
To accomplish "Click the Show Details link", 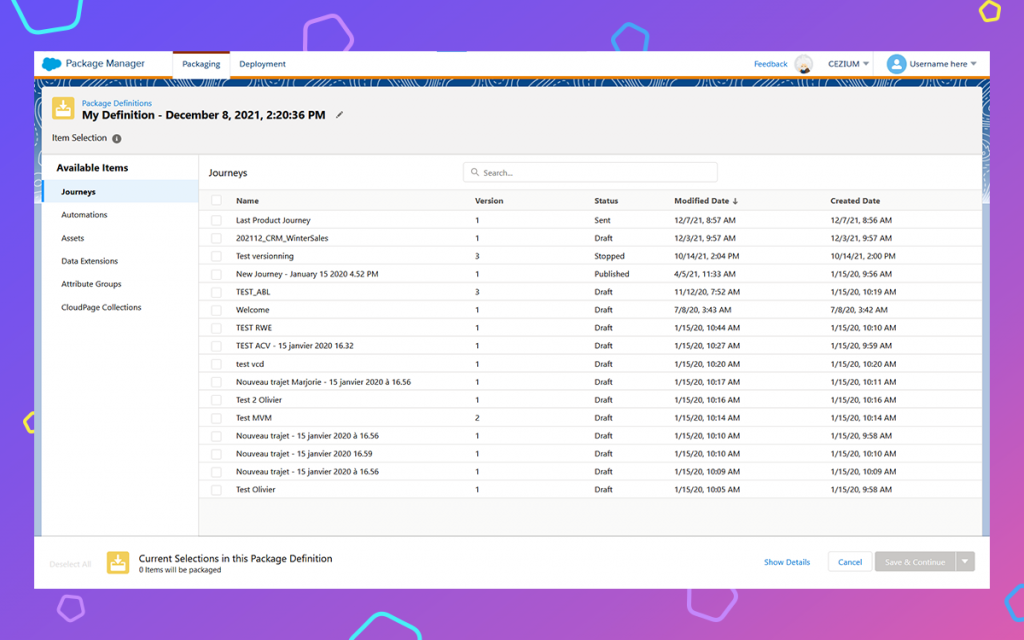I will (786, 562).
